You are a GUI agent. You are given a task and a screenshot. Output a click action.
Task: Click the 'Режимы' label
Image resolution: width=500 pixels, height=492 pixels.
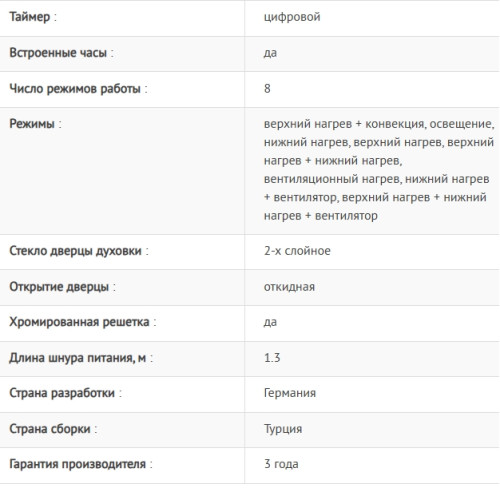[x=32, y=124]
